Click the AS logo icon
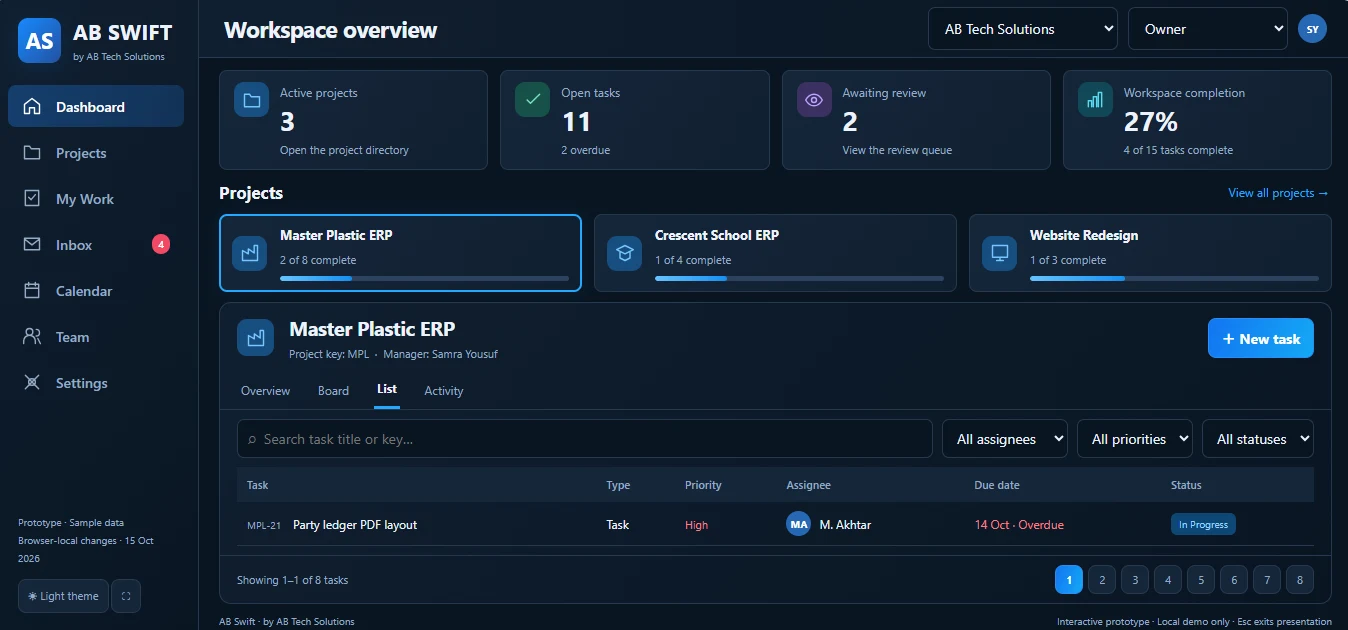The height and width of the screenshot is (630, 1348). click(x=40, y=41)
